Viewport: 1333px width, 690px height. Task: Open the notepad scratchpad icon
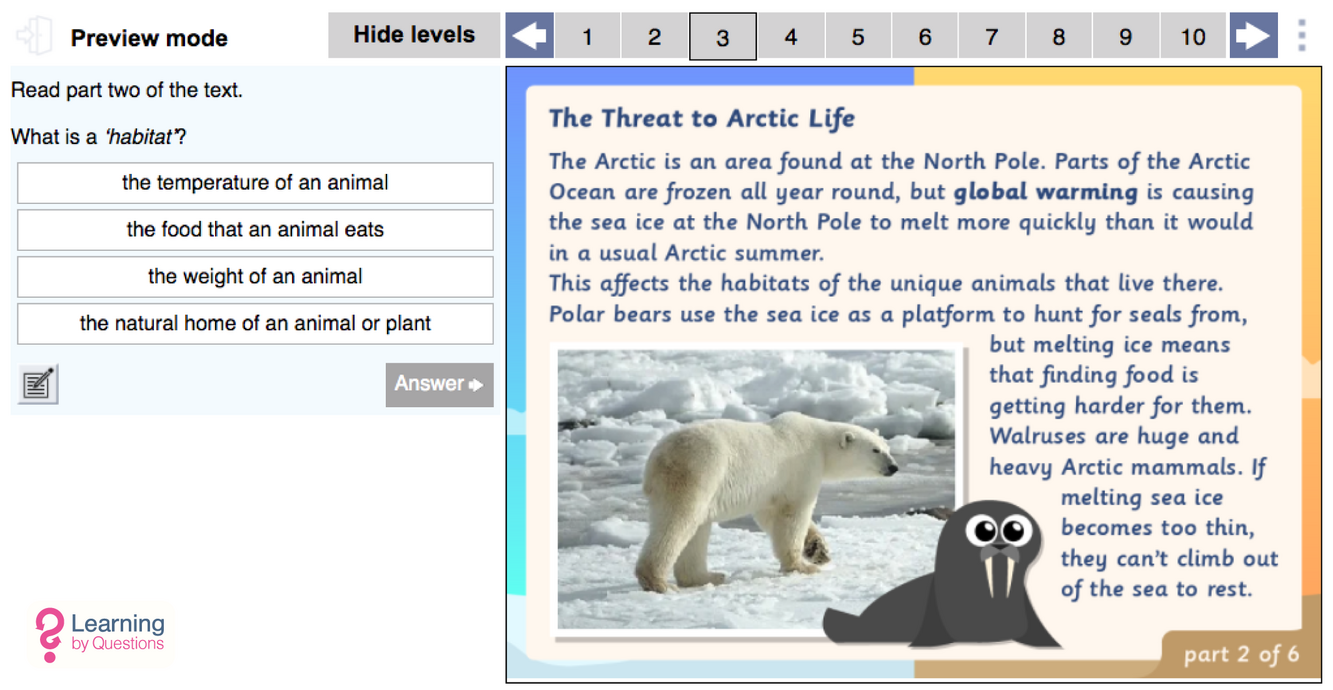coord(38,384)
